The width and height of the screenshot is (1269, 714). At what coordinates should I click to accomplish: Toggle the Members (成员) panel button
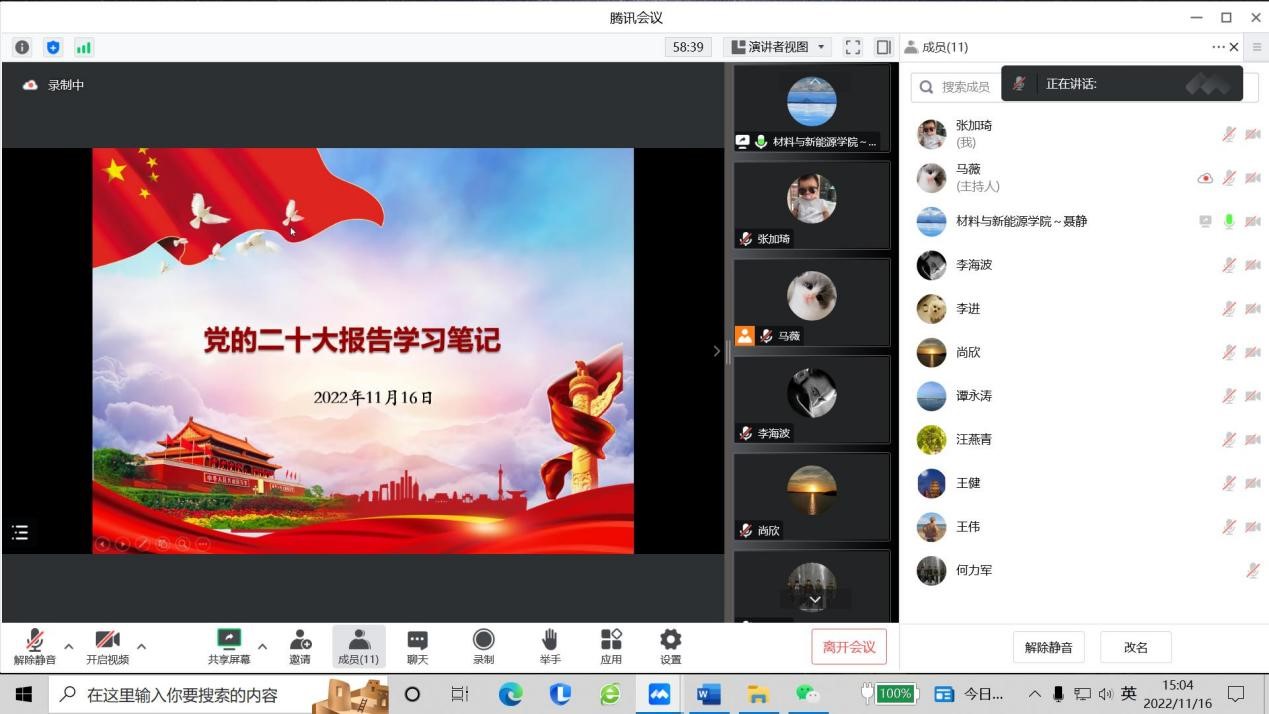tap(358, 646)
